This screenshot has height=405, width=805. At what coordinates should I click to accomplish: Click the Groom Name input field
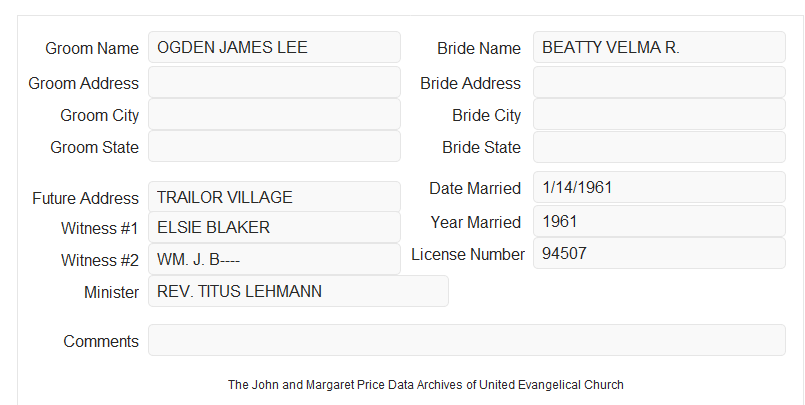point(274,47)
